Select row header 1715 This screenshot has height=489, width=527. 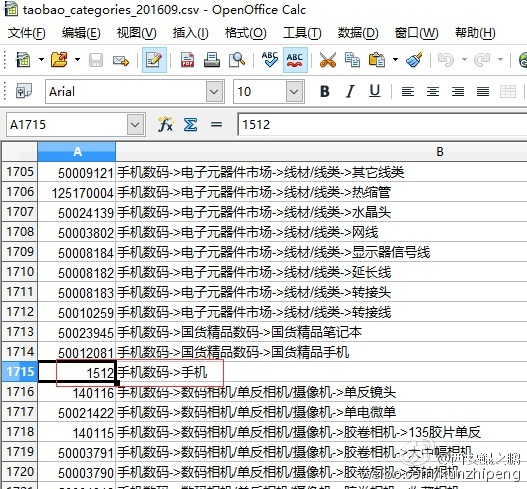20,372
